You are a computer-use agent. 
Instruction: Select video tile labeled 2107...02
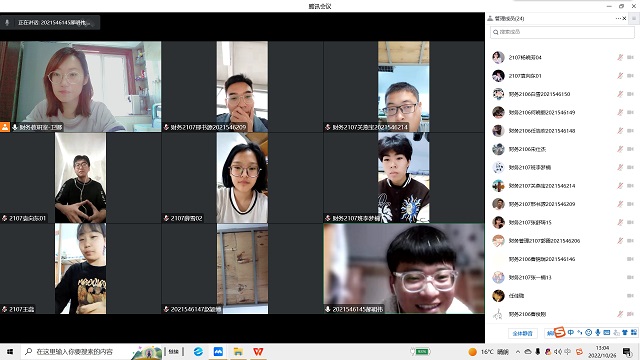click(x=242, y=178)
